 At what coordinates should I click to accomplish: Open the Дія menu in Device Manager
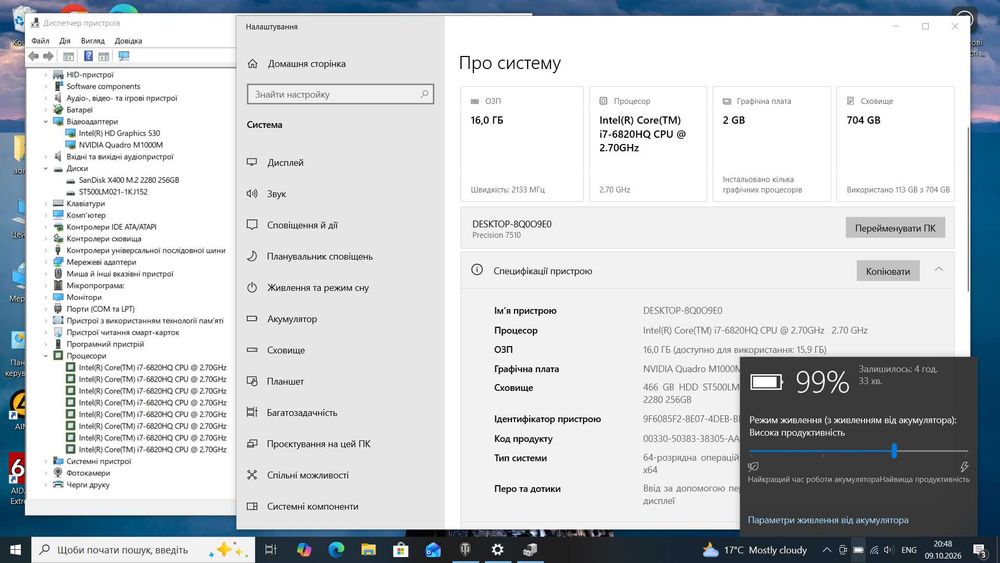65,41
